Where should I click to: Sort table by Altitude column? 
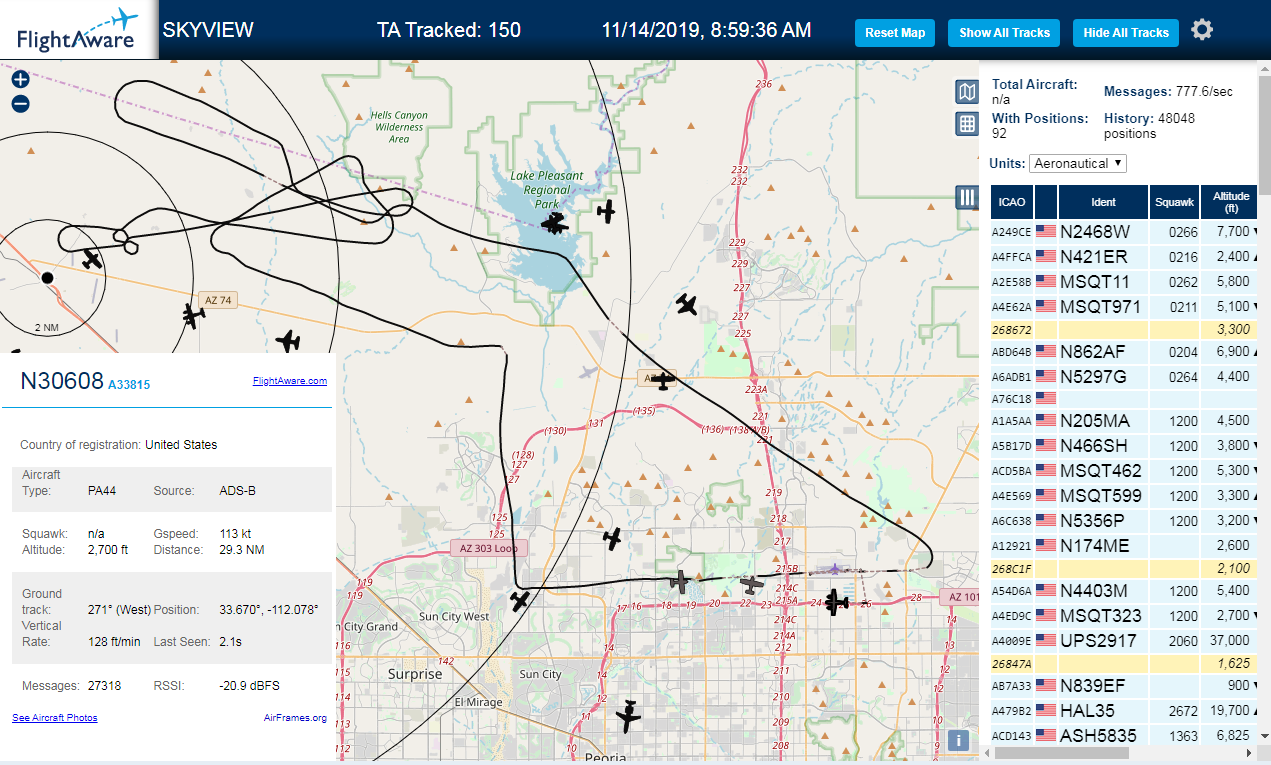point(1231,202)
